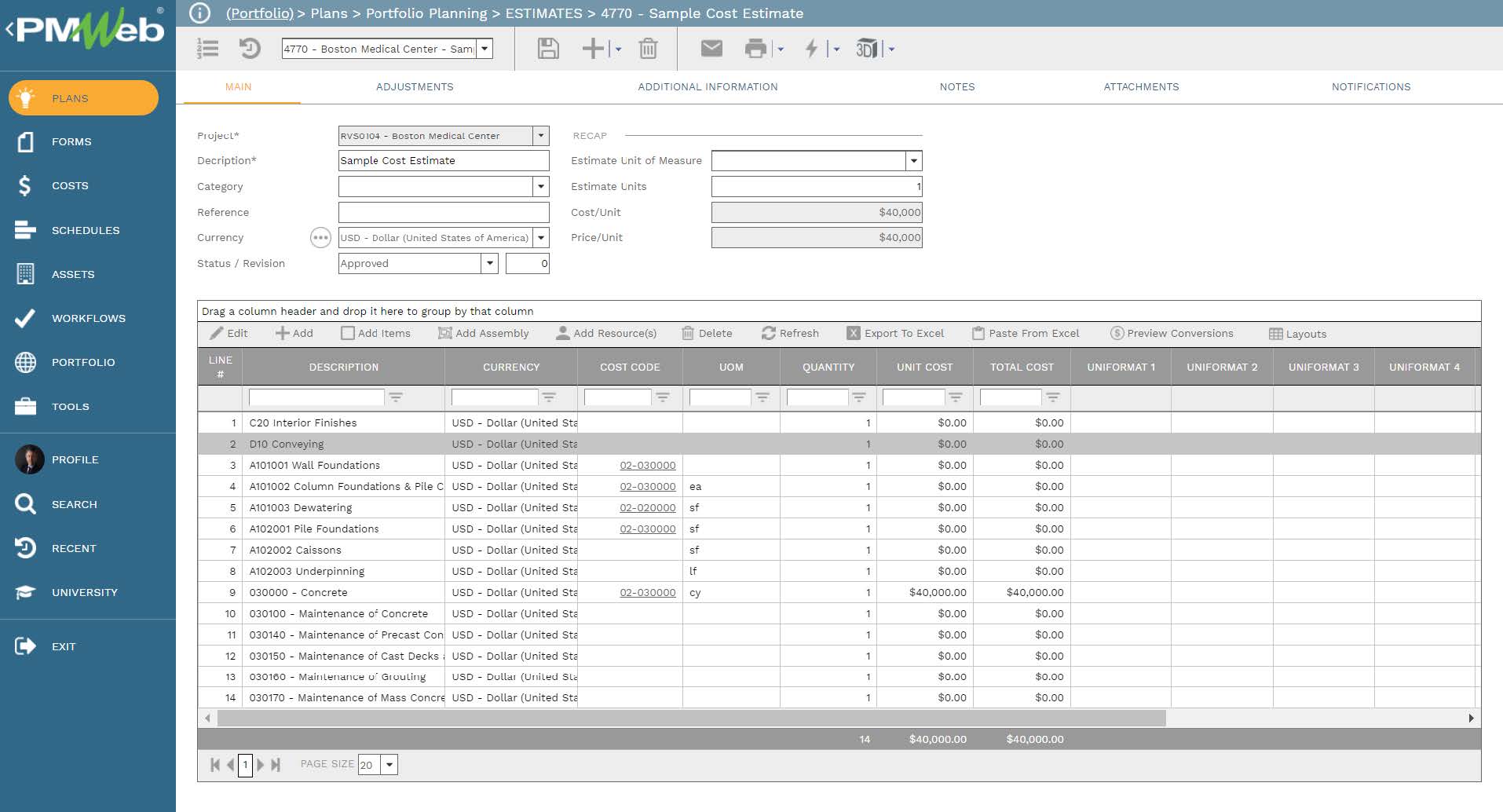Go to the first grid page
Screen dimensions: 1503x812
click(x=215, y=764)
